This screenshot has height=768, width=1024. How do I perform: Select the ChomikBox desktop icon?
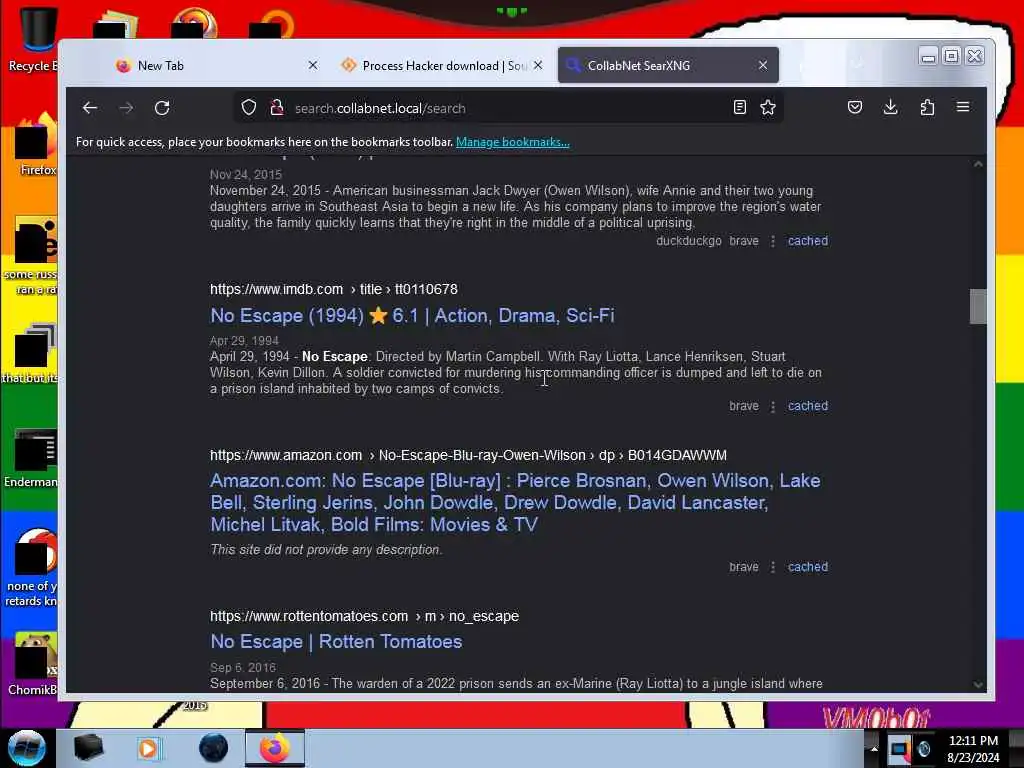(33, 663)
